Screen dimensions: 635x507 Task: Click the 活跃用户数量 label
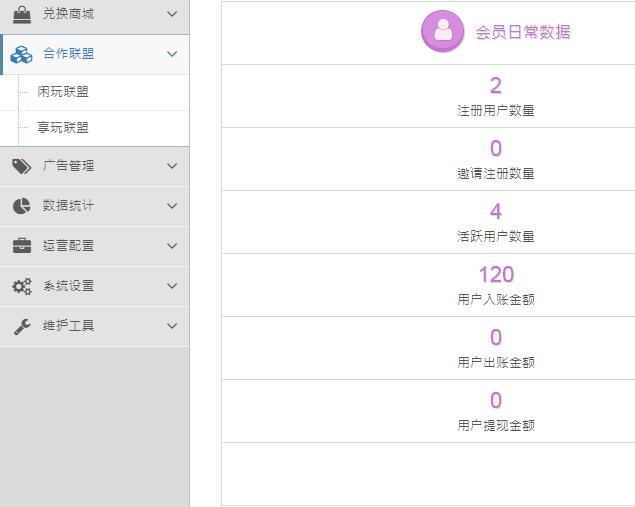(x=496, y=236)
